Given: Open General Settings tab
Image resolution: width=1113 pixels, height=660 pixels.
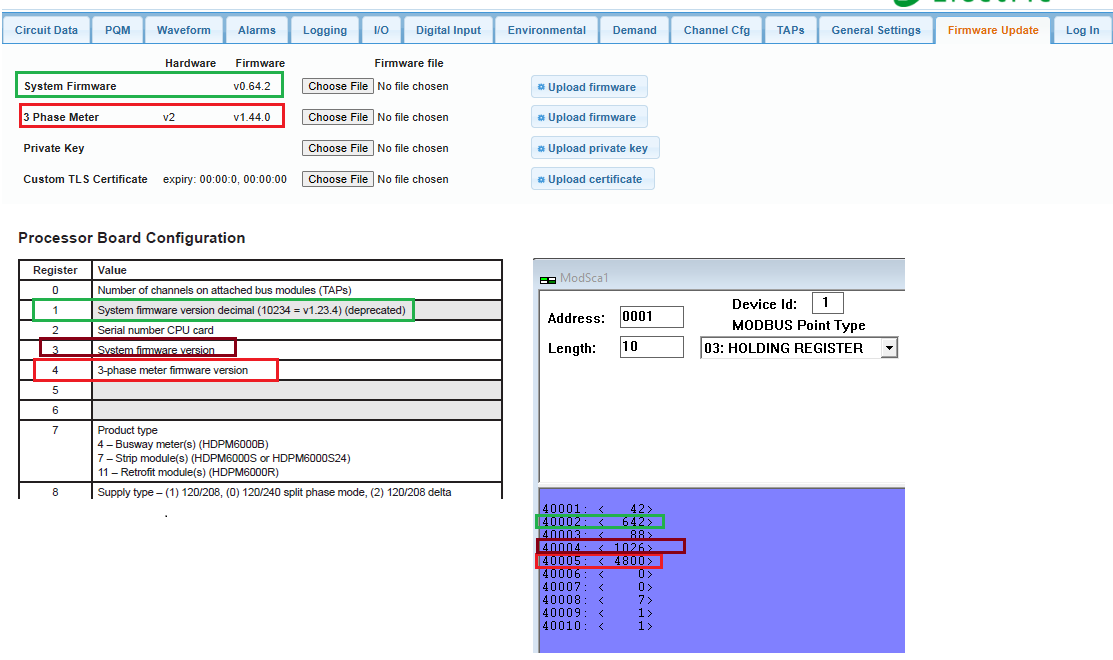Looking at the screenshot, I should (x=875, y=30).
